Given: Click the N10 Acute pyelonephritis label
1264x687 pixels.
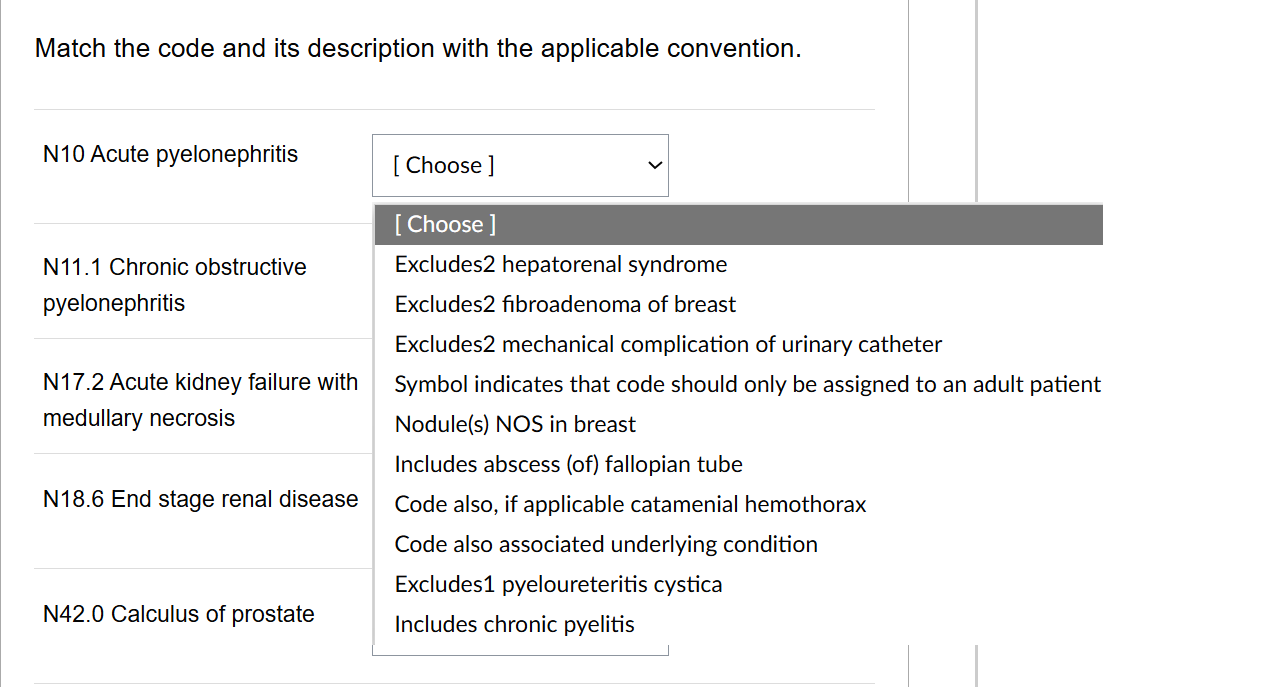Looking at the screenshot, I should [x=170, y=154].
